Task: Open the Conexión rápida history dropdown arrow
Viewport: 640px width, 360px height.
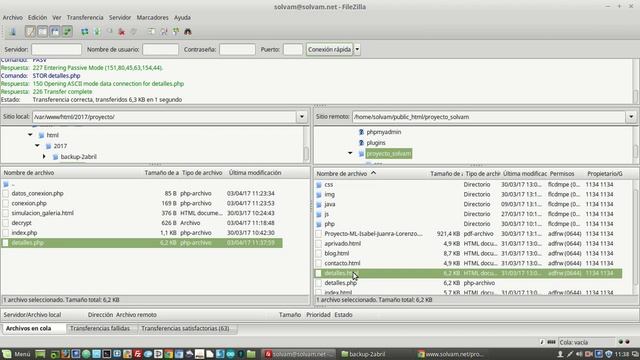Action: tap(357, 49)
